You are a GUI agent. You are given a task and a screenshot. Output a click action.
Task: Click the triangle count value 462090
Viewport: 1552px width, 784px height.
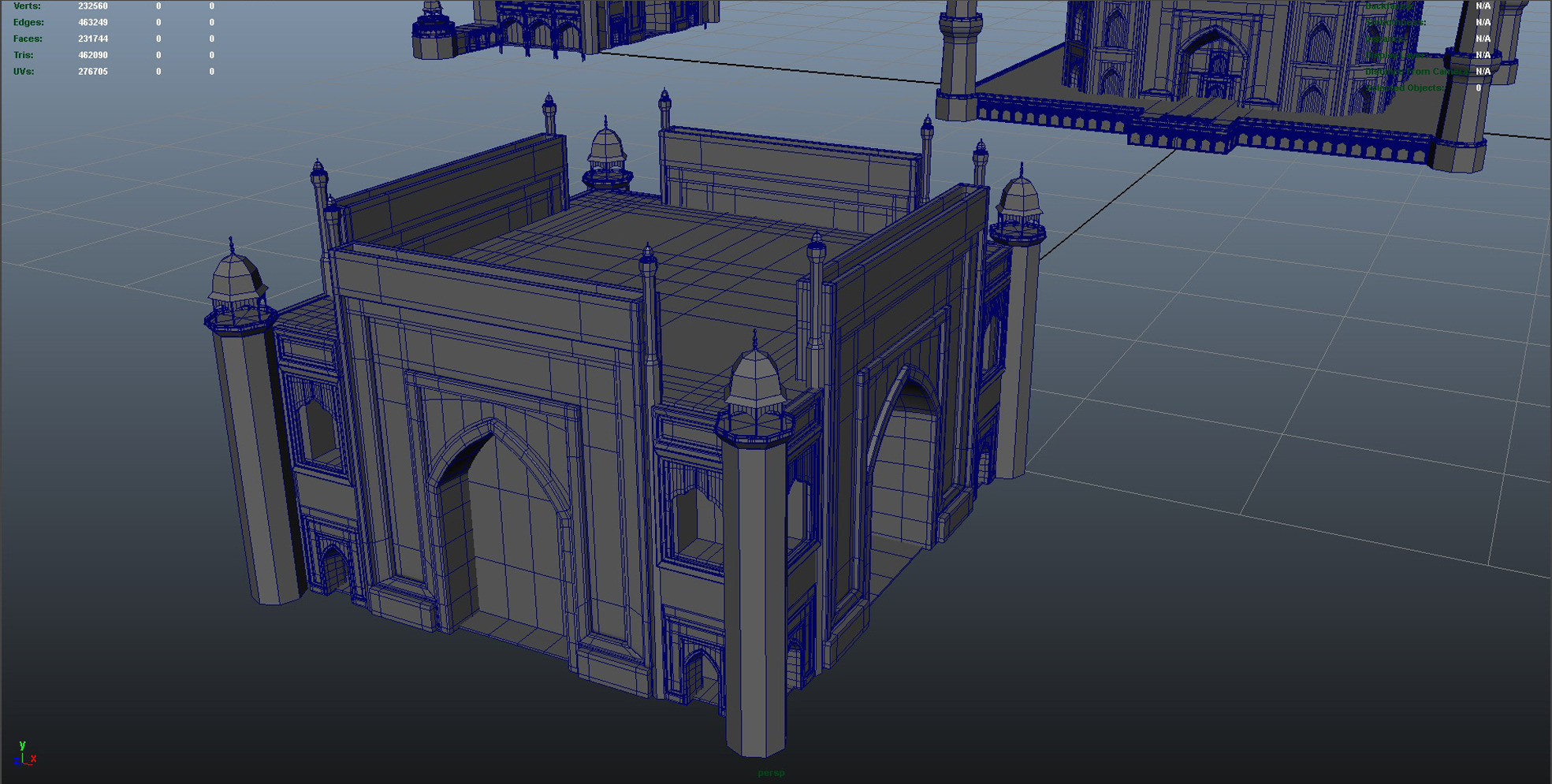(93, 55)
